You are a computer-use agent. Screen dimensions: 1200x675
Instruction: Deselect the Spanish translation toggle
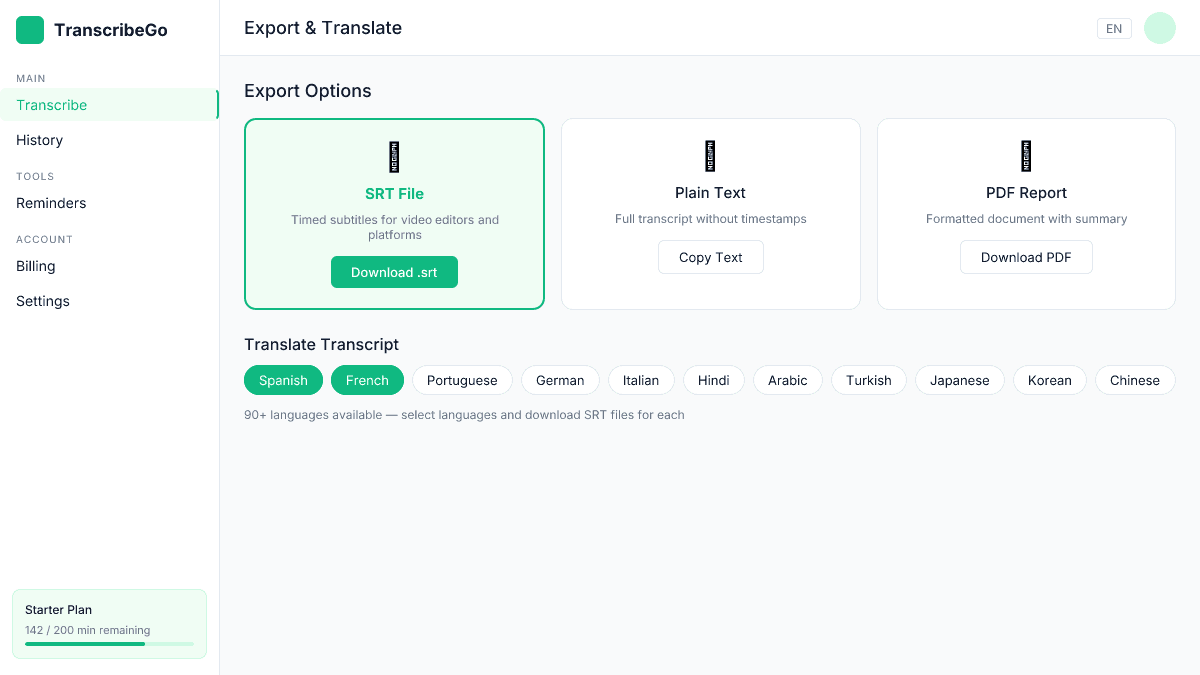pyautogui.click(x=283, y=380)
